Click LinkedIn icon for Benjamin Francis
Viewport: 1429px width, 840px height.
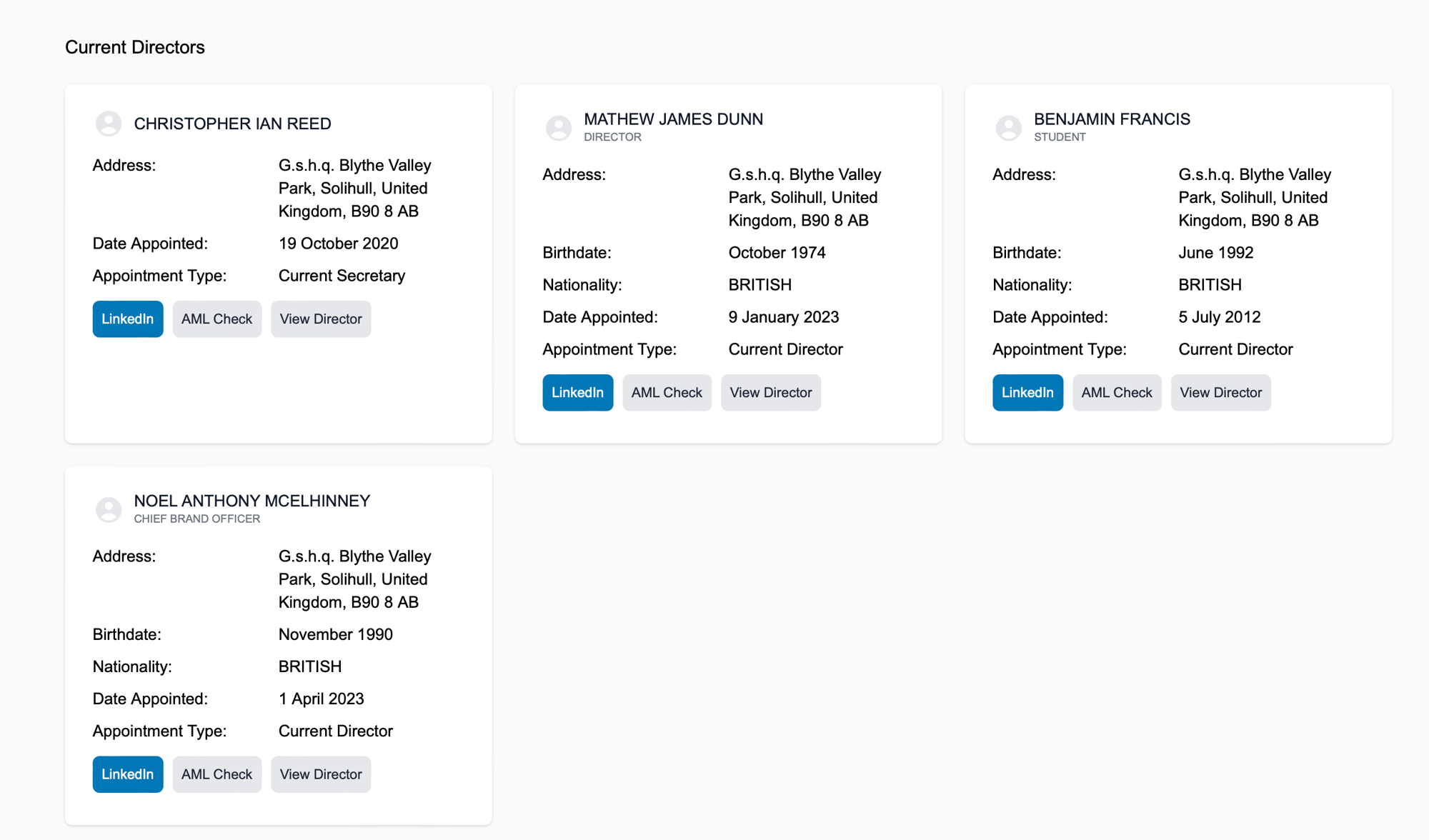1027,392
